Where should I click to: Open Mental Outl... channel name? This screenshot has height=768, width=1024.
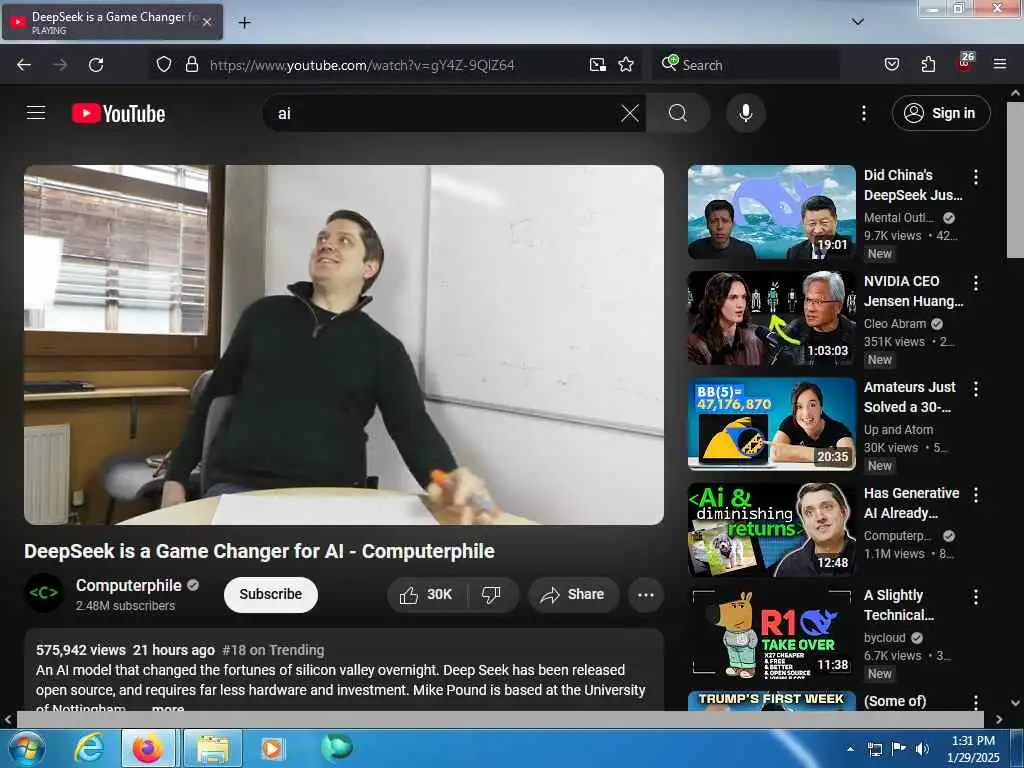[x=899, y=217]
